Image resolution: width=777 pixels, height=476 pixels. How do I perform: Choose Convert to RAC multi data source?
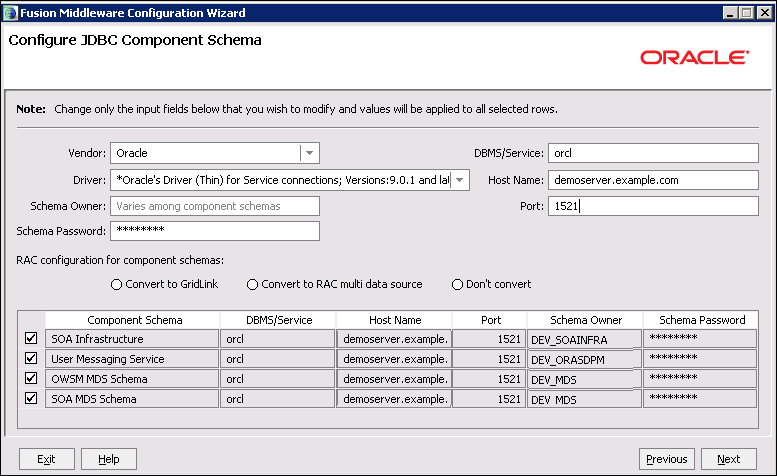coord(252,284)
